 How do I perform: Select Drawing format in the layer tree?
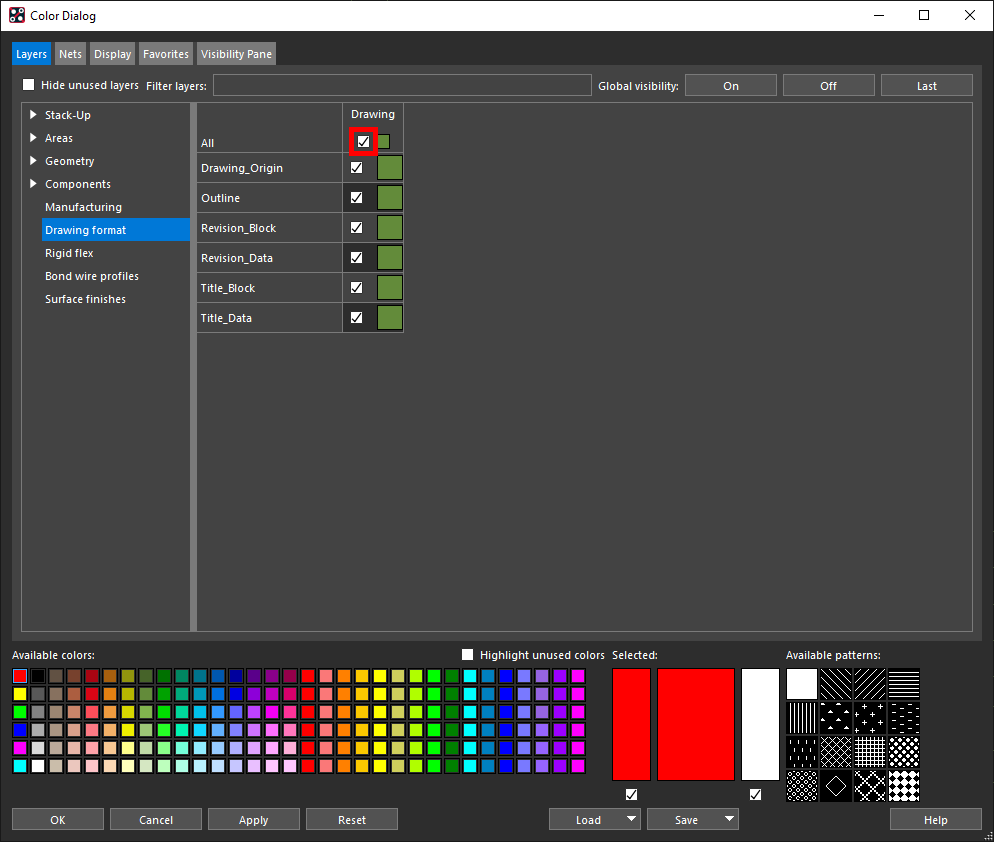pyautogui.click(x=116, y=230)
